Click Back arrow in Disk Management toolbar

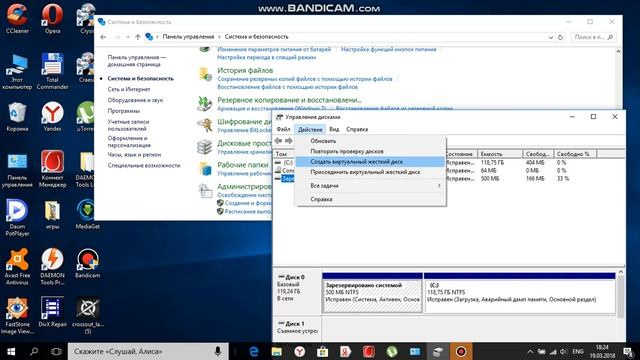pyautogui.click(x=278, y=141)
